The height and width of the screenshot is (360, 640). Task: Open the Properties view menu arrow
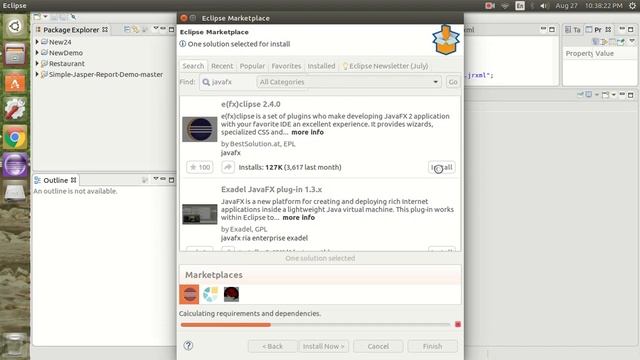632,41
